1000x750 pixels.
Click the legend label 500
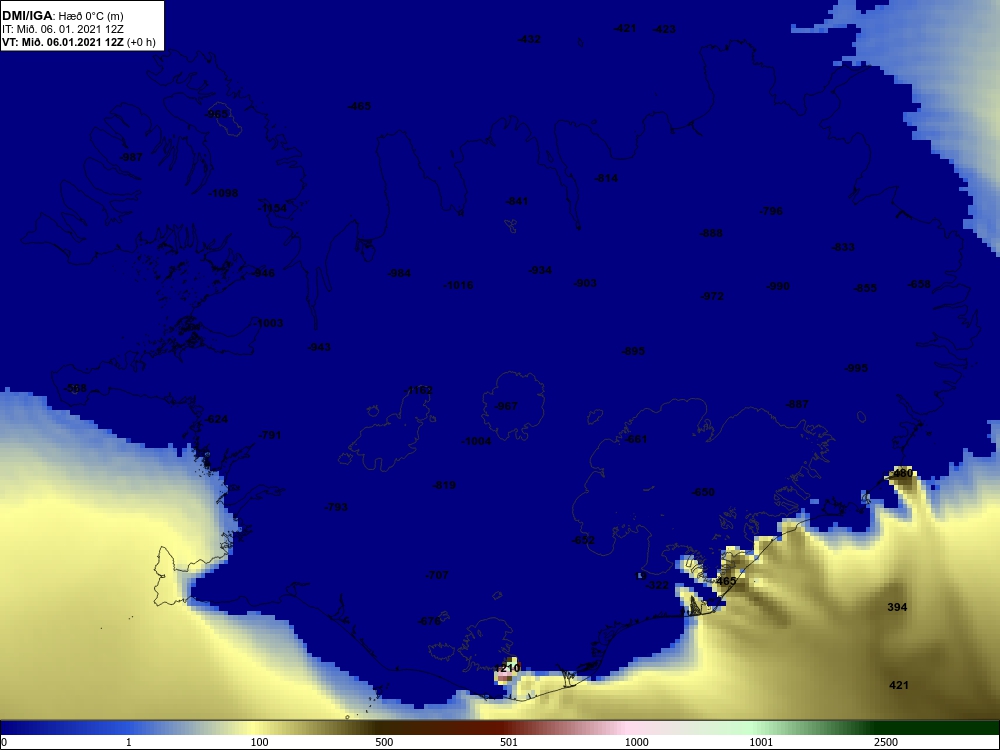coord(384,742)
